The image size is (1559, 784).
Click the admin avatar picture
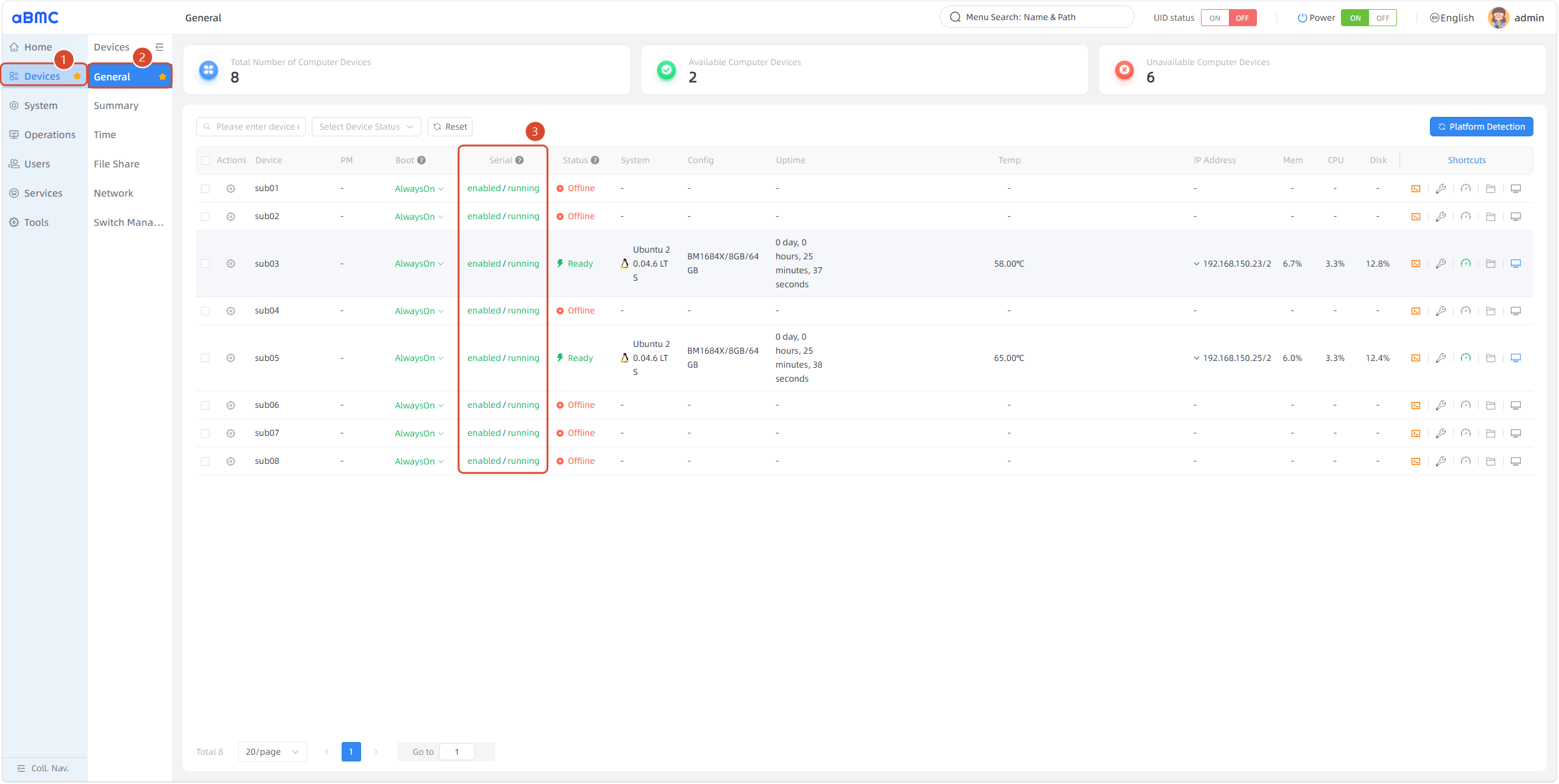coord(1498,18)
